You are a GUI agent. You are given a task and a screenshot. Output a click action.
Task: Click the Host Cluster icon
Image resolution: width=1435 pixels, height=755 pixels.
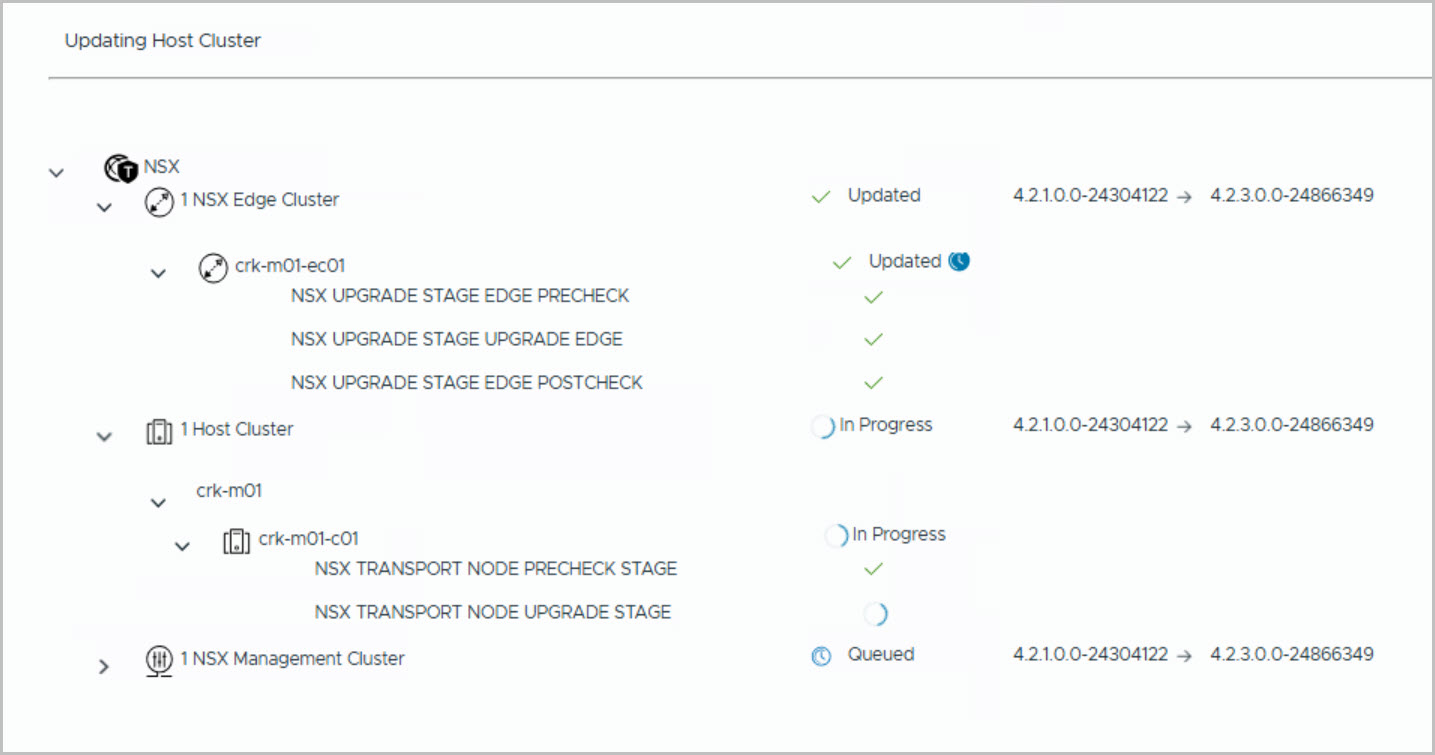coord(159,432)
